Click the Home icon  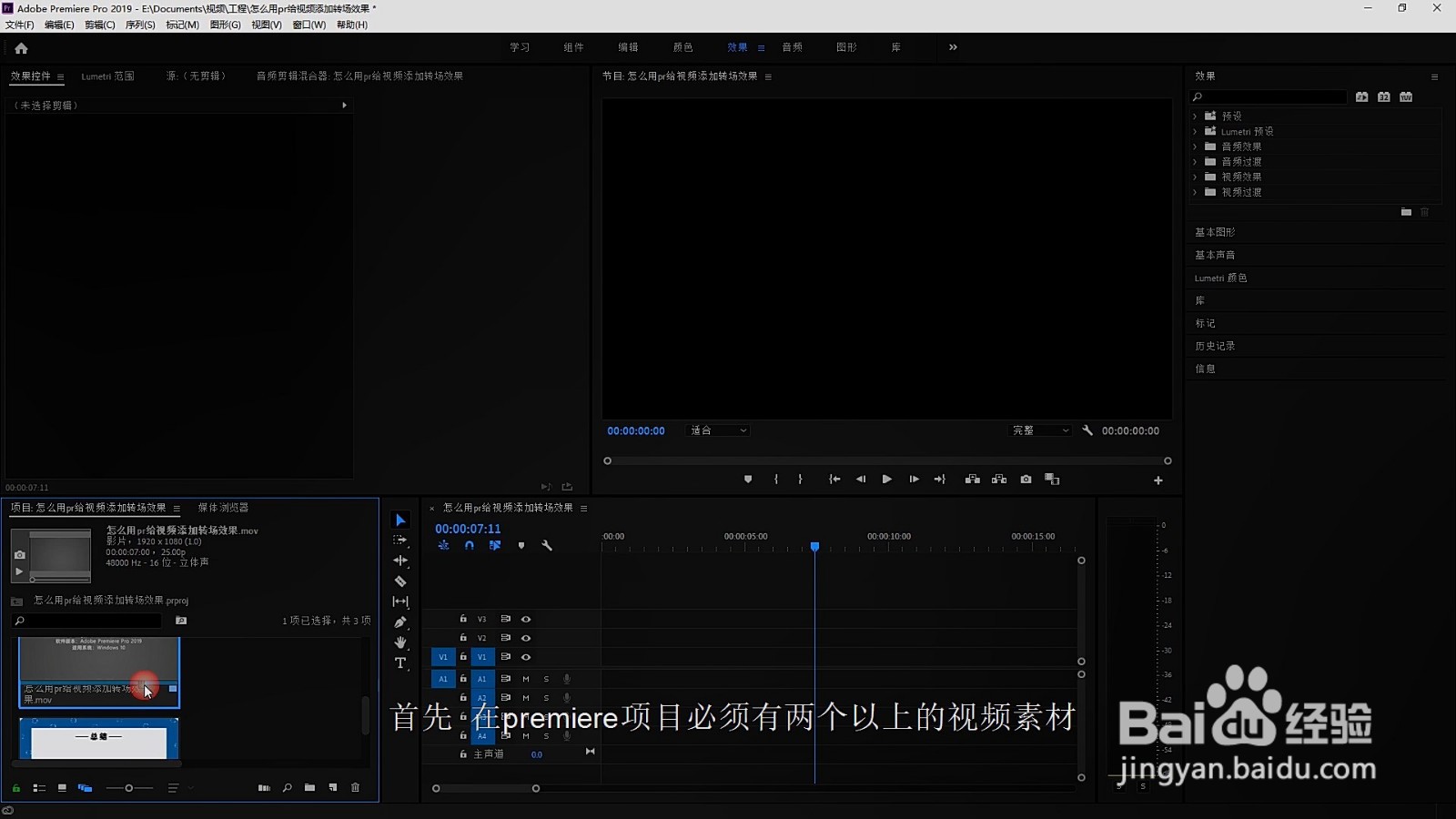point(21,48)
